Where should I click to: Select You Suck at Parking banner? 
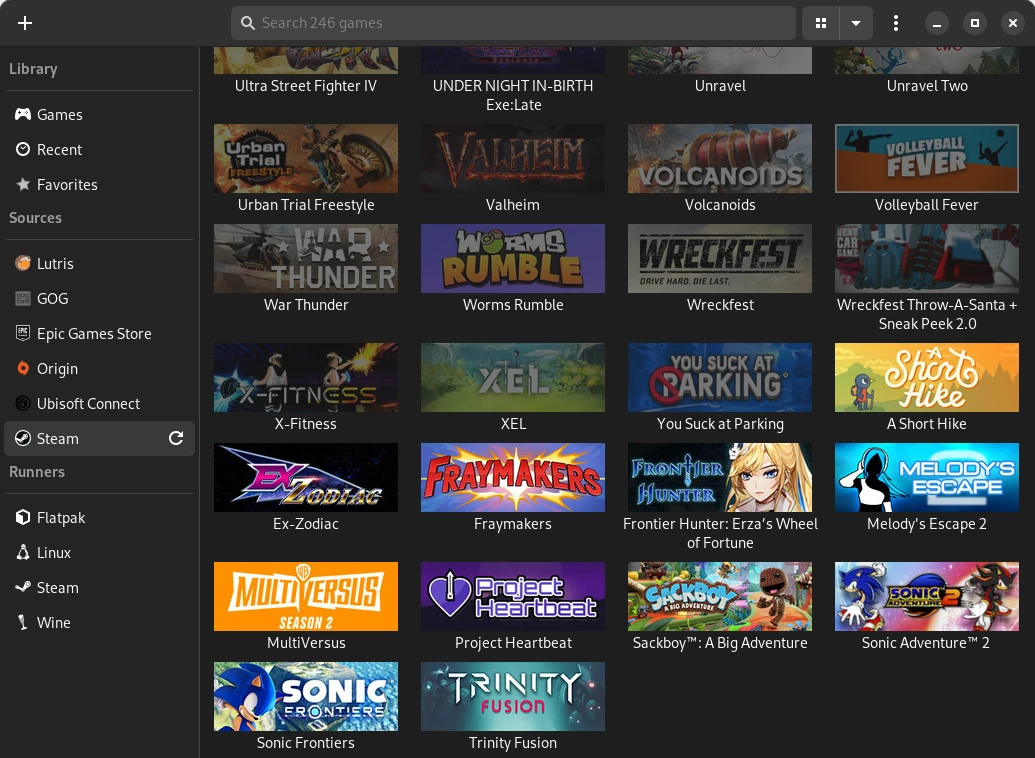click(720, 377)
